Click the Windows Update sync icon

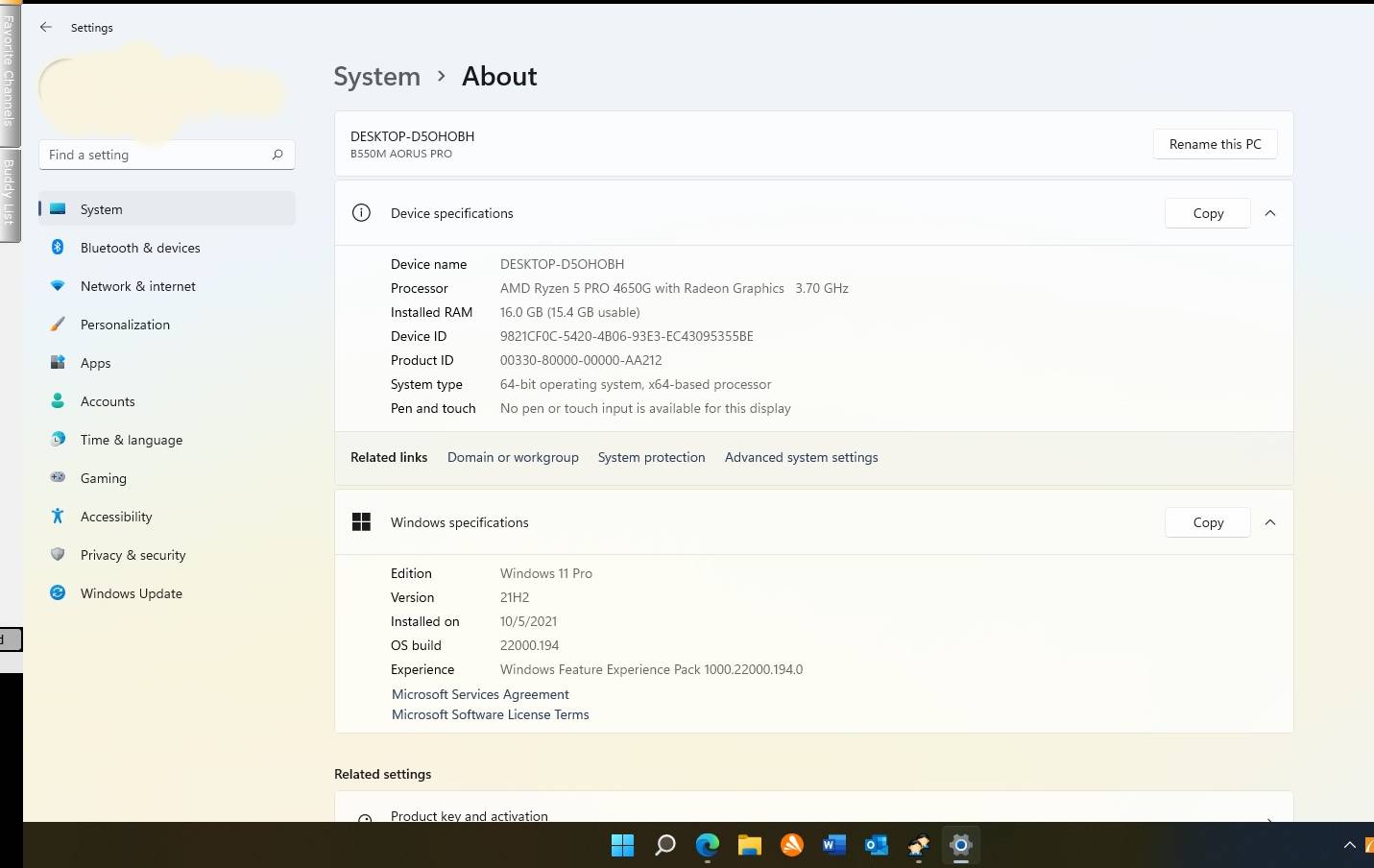tap(58, 592)
